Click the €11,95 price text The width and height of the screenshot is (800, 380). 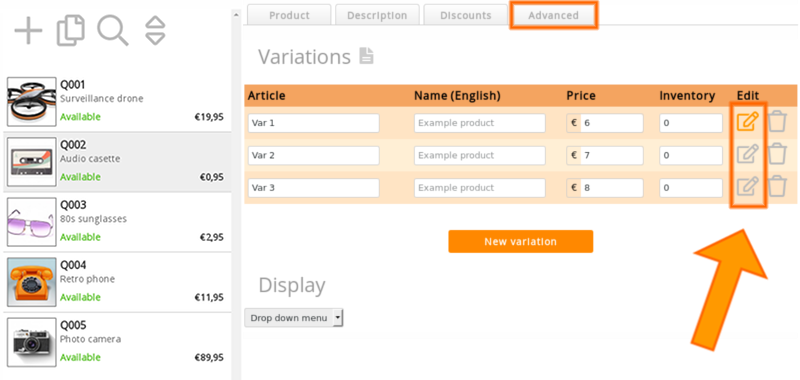click(x=209, y=297)
